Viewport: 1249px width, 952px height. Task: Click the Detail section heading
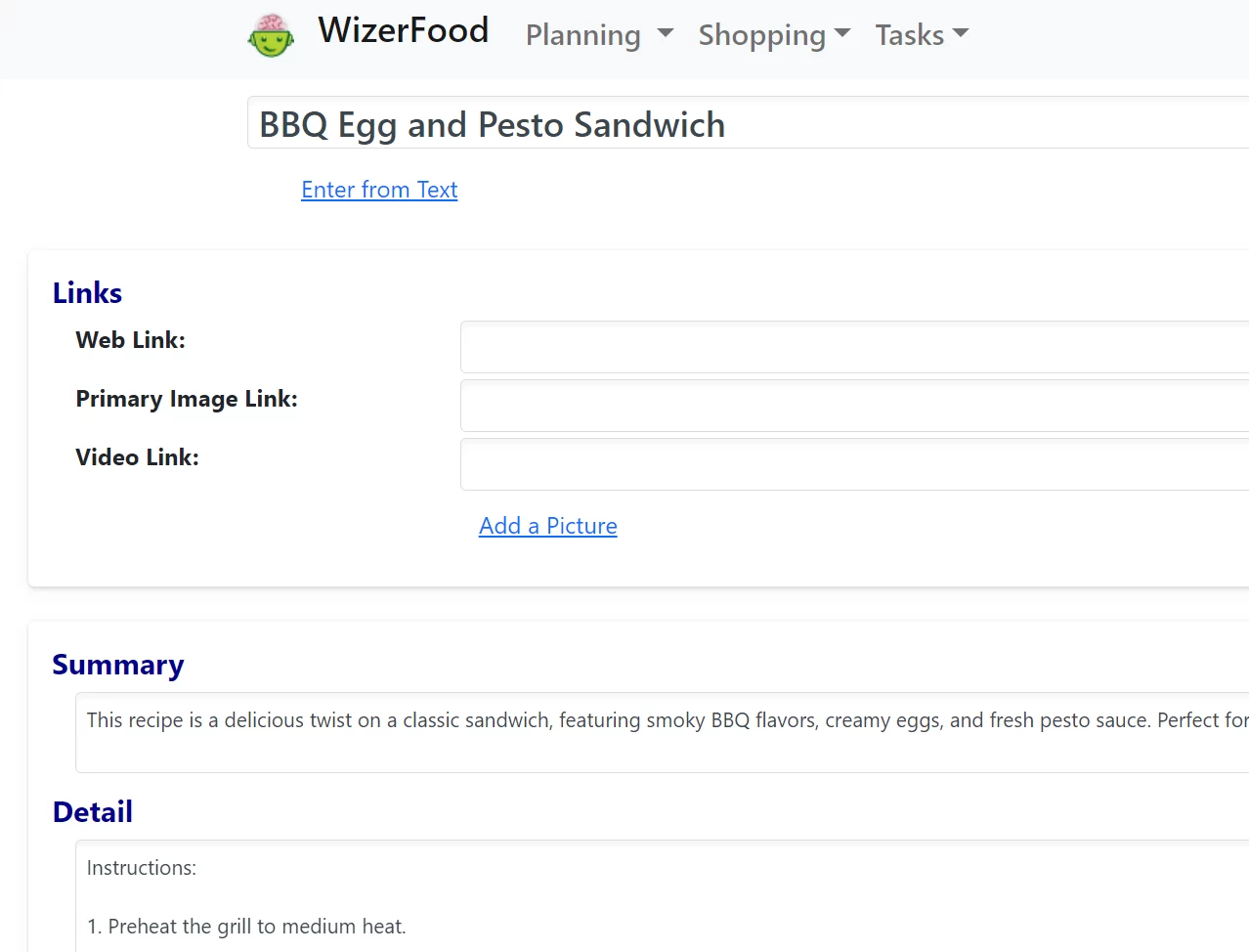point(93,812)
